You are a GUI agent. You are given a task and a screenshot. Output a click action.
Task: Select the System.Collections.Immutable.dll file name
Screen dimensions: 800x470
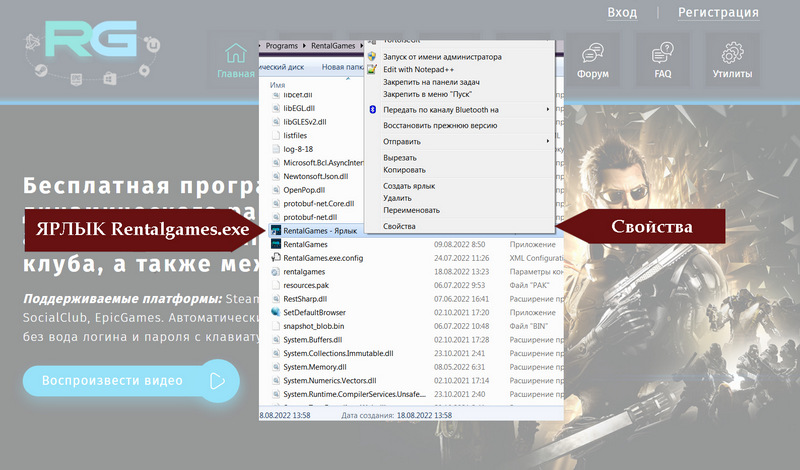click(338, 353)
